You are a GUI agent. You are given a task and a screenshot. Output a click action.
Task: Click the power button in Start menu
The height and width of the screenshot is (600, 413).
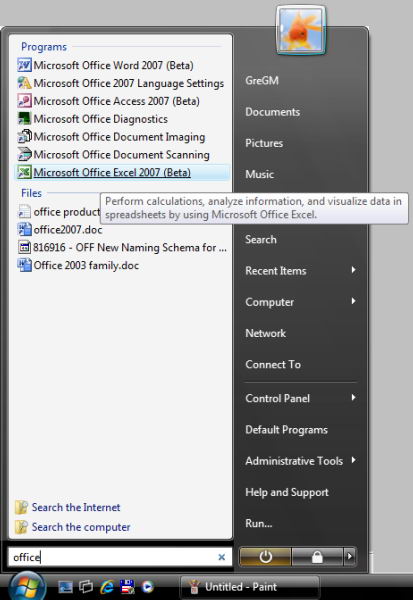pyautogui.click(x=265, y=557)
